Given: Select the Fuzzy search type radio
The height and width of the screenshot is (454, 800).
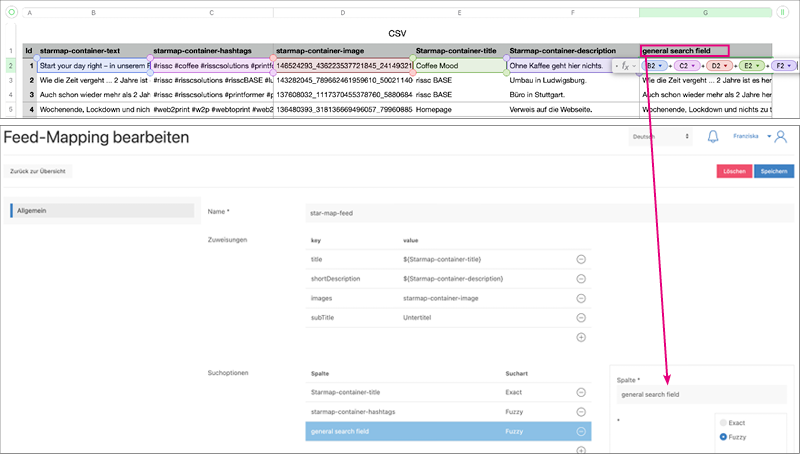Looking at the screenshot, I should click(x=725, y=437).
